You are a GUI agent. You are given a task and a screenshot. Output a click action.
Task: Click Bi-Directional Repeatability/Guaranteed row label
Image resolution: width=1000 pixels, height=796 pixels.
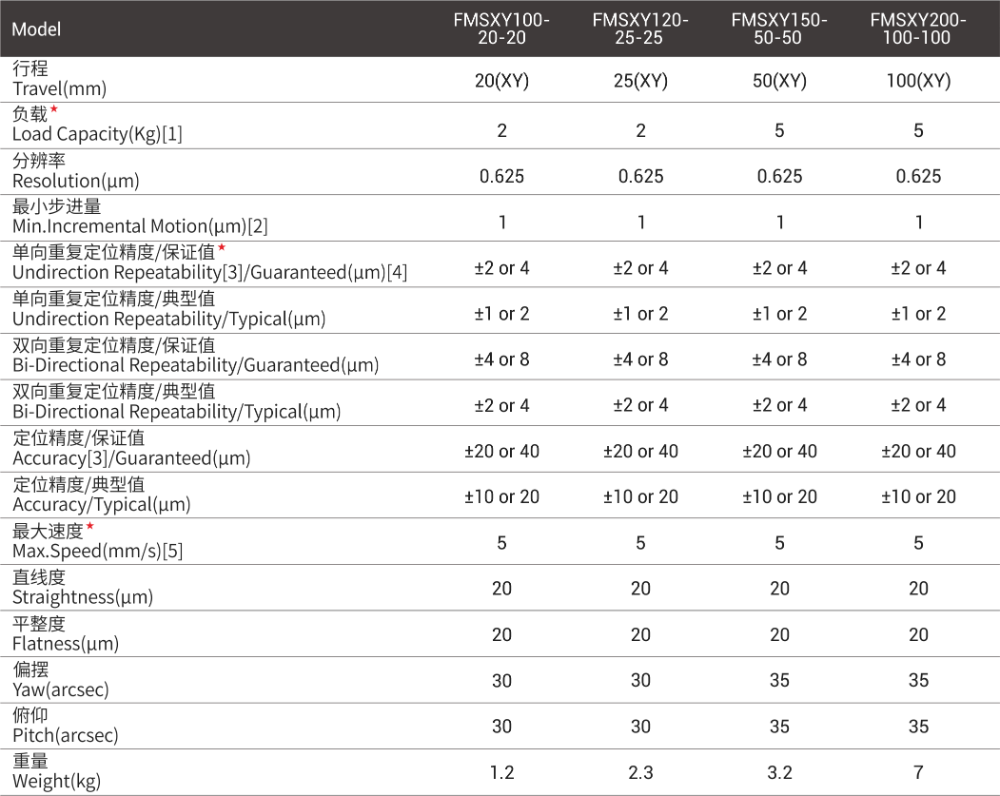195,365
